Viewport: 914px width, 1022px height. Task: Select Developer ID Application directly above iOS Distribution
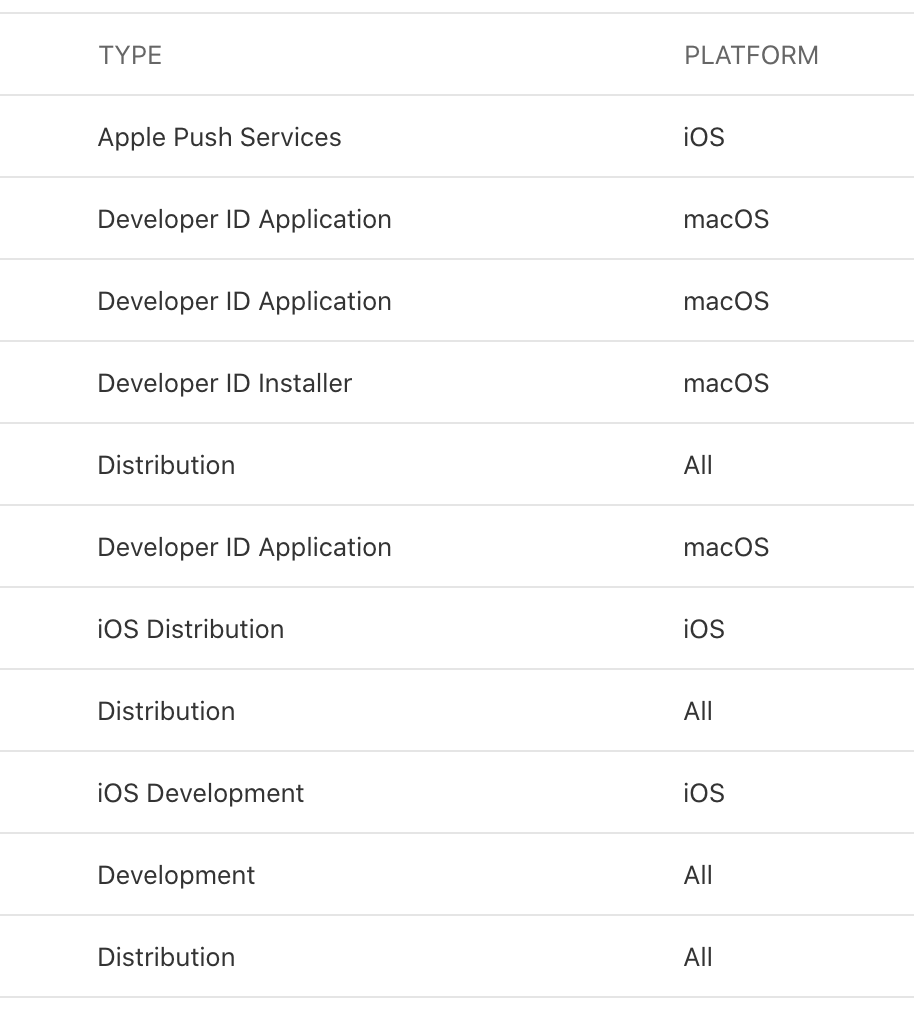[244, 547]
